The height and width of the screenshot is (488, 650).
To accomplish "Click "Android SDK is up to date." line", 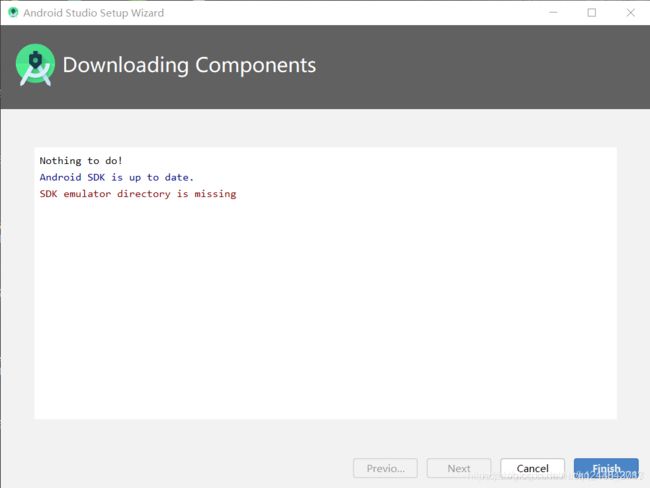I will [x=116, y=177].
